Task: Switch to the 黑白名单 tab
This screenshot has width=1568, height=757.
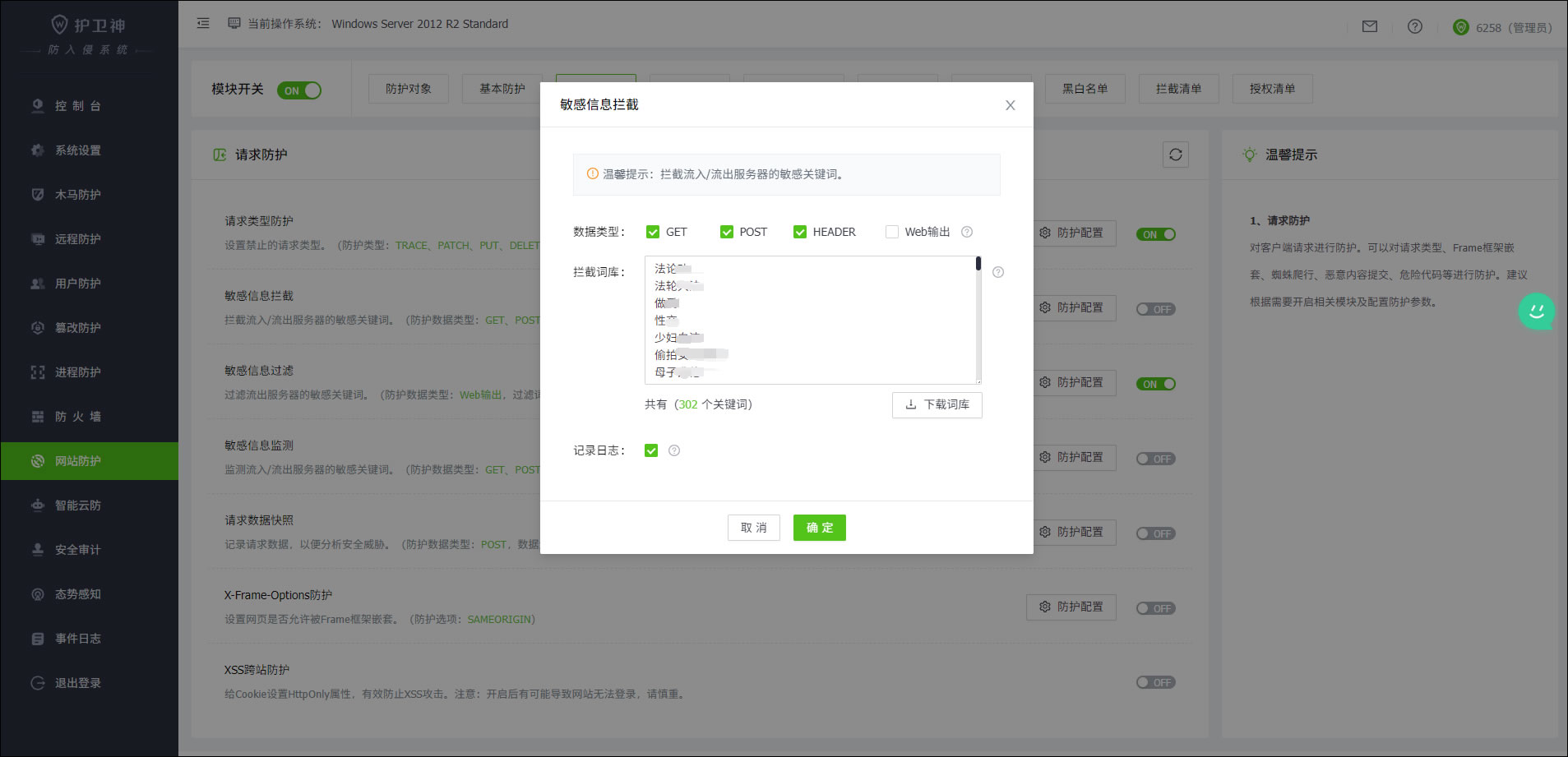Action: 1085,89
